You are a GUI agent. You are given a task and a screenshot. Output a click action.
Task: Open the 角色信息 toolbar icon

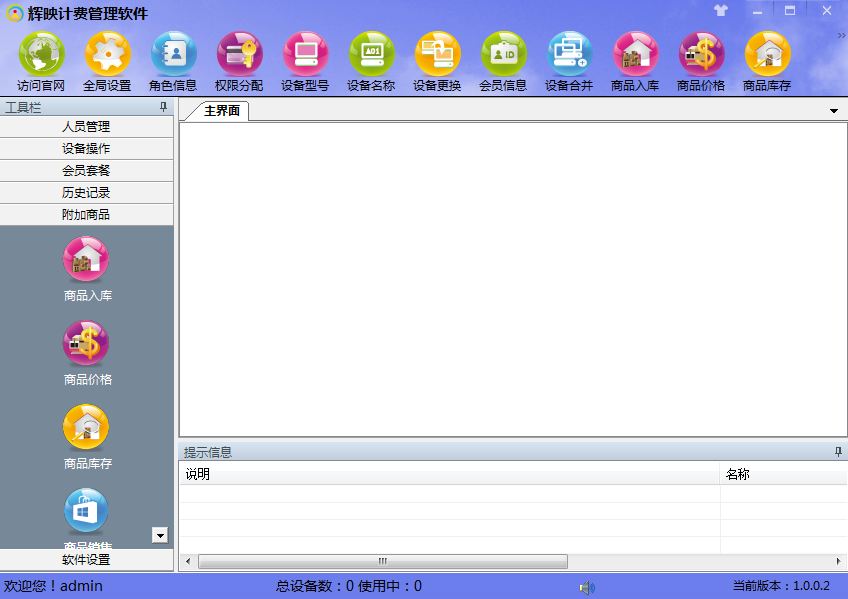pyautogui.click(x=173, y=54)
